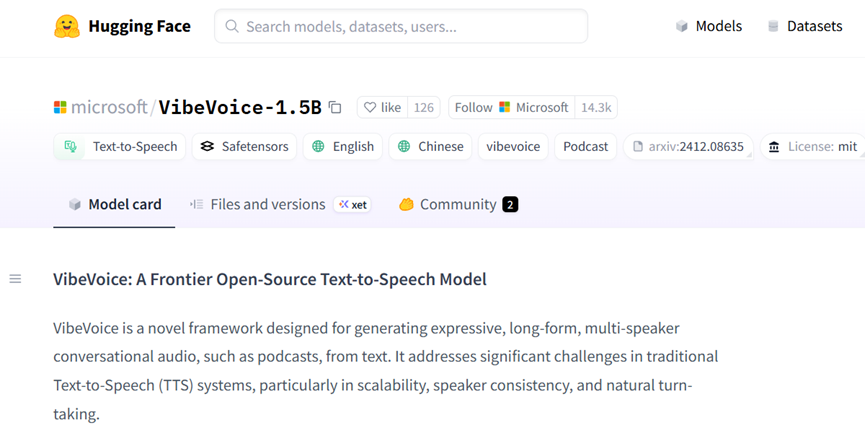Click the heart like icon

[370, 108]
